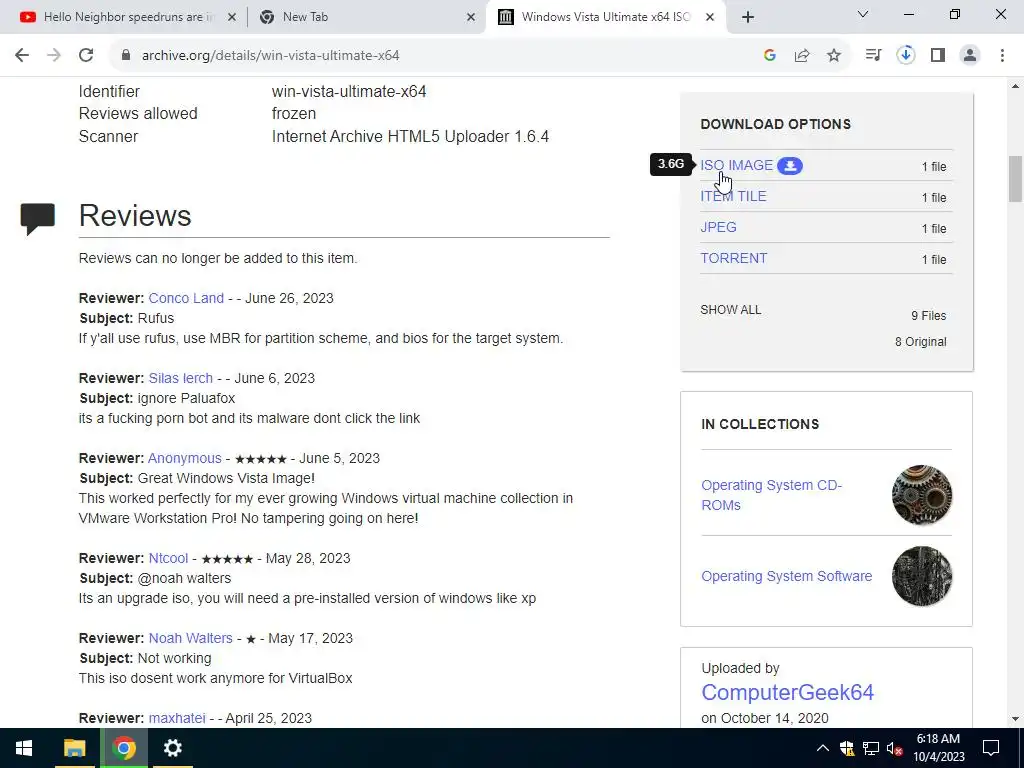Click the '9 Files' text
The image size is (1024, 768).
click(x=929, y=316)
